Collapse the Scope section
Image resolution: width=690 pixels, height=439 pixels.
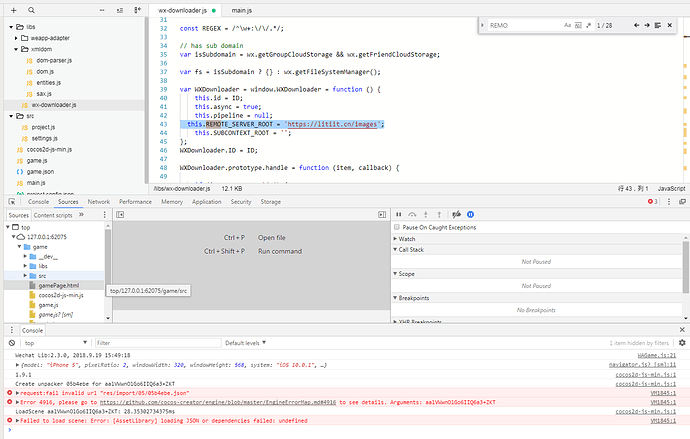pos(395,274)
